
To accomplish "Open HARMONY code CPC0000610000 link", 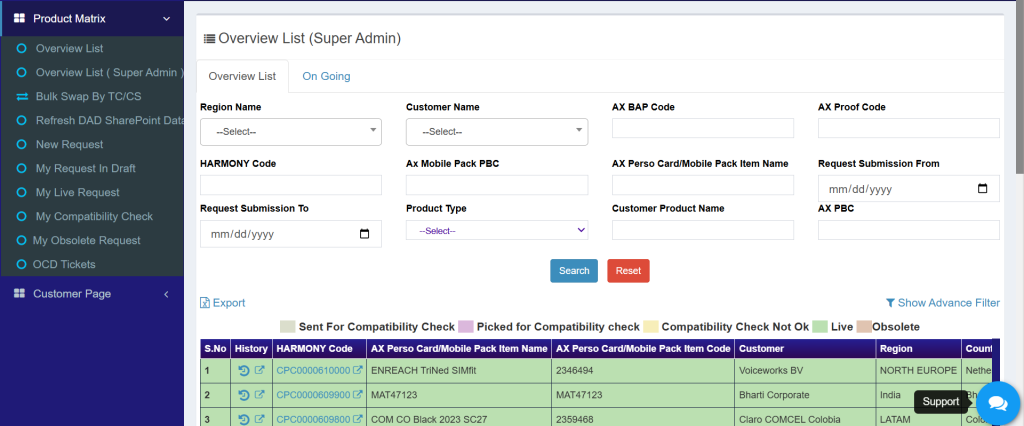I will coord(313,371).
